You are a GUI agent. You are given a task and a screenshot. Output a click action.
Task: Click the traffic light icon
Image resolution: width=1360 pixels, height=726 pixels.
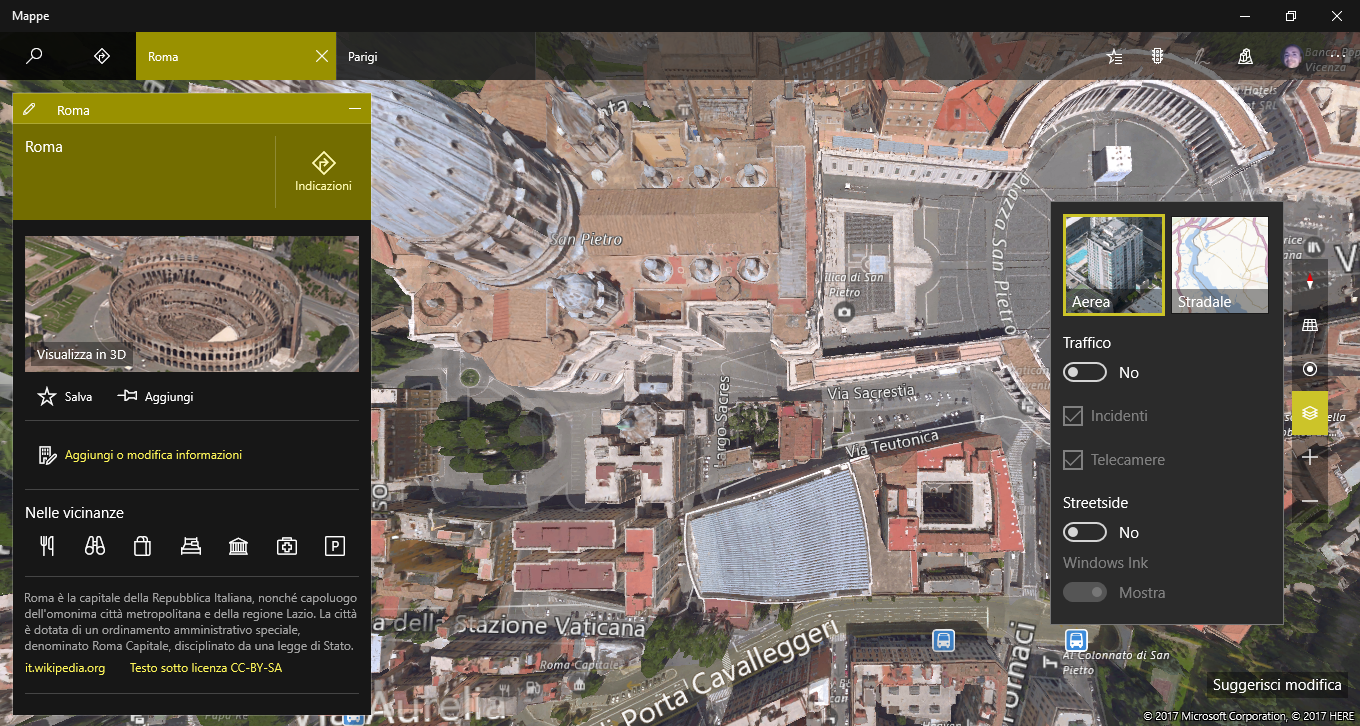pos(1157,57)
